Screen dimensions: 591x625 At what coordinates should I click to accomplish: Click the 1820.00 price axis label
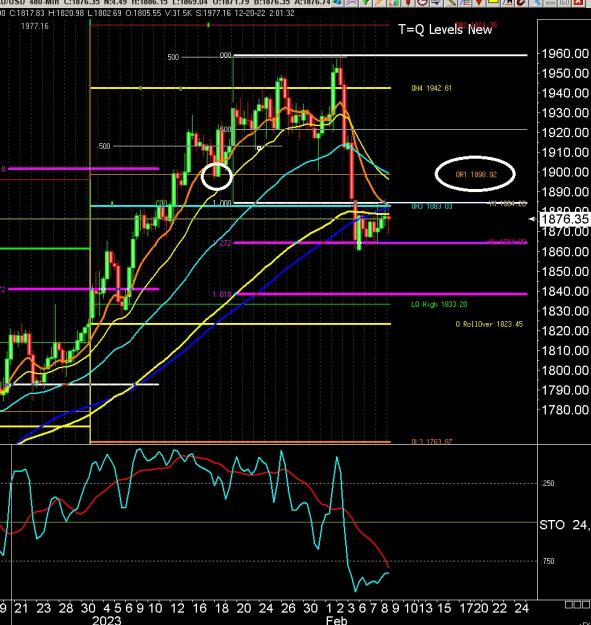564,330
